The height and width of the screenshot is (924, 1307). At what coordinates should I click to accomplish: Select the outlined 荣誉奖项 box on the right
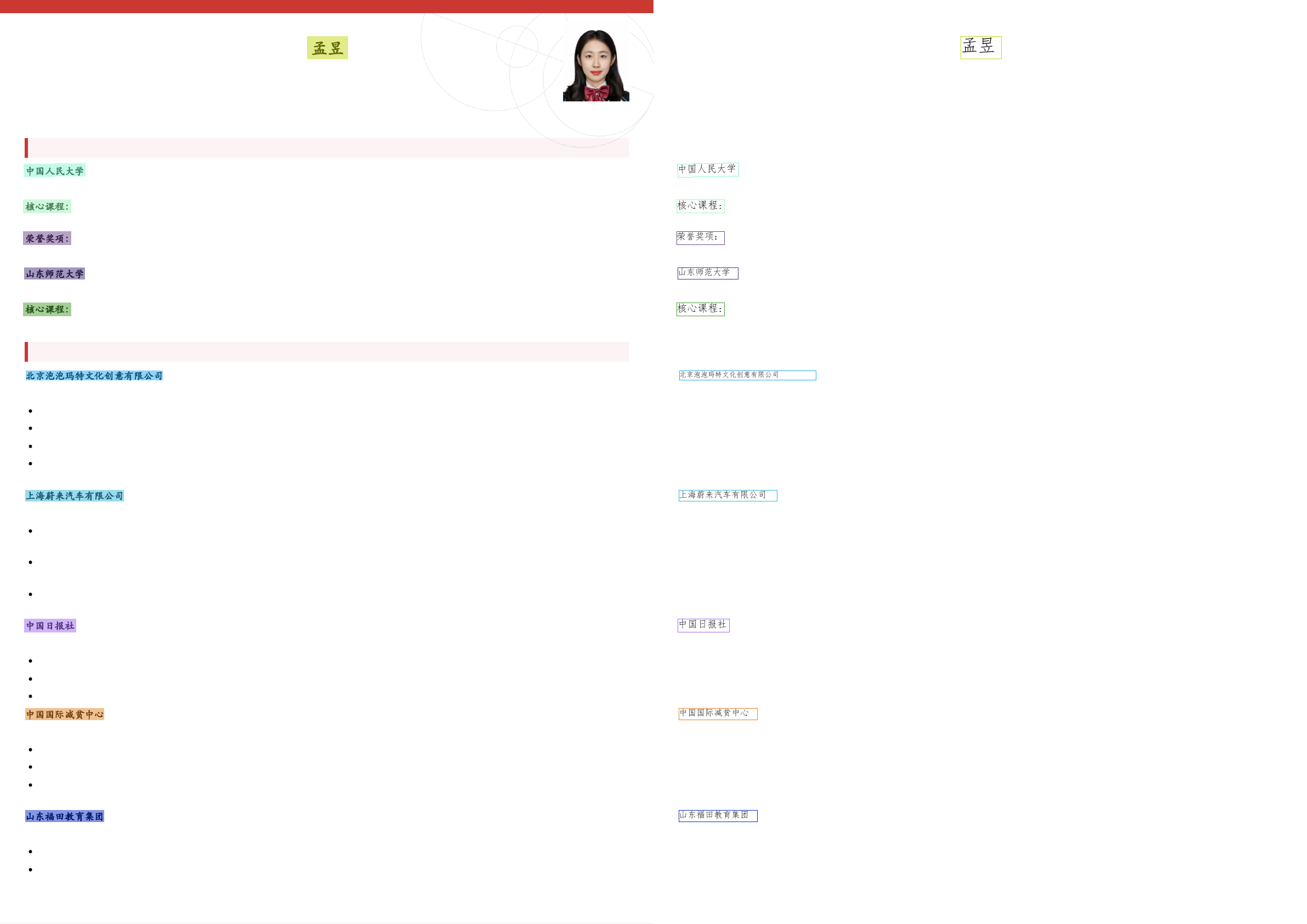click(x=700, y=238)
